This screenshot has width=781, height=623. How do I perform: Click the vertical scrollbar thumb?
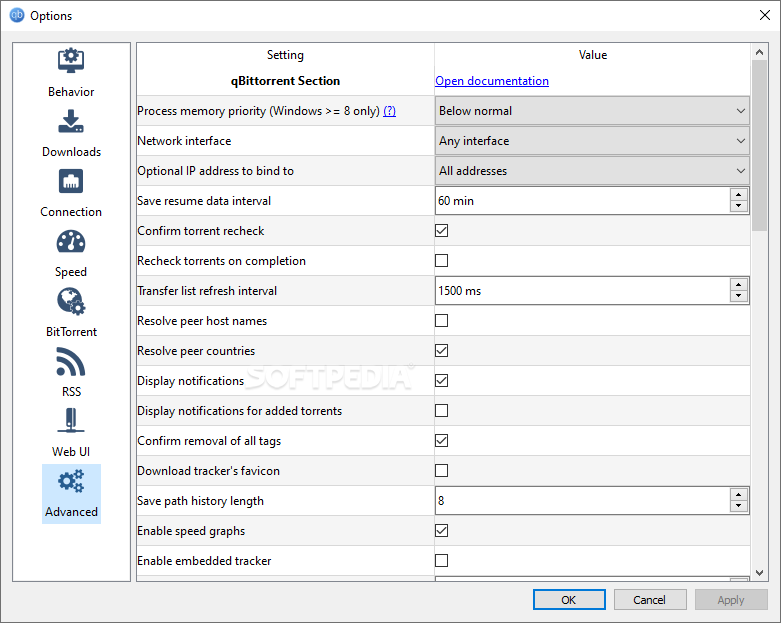click(759, 145)
